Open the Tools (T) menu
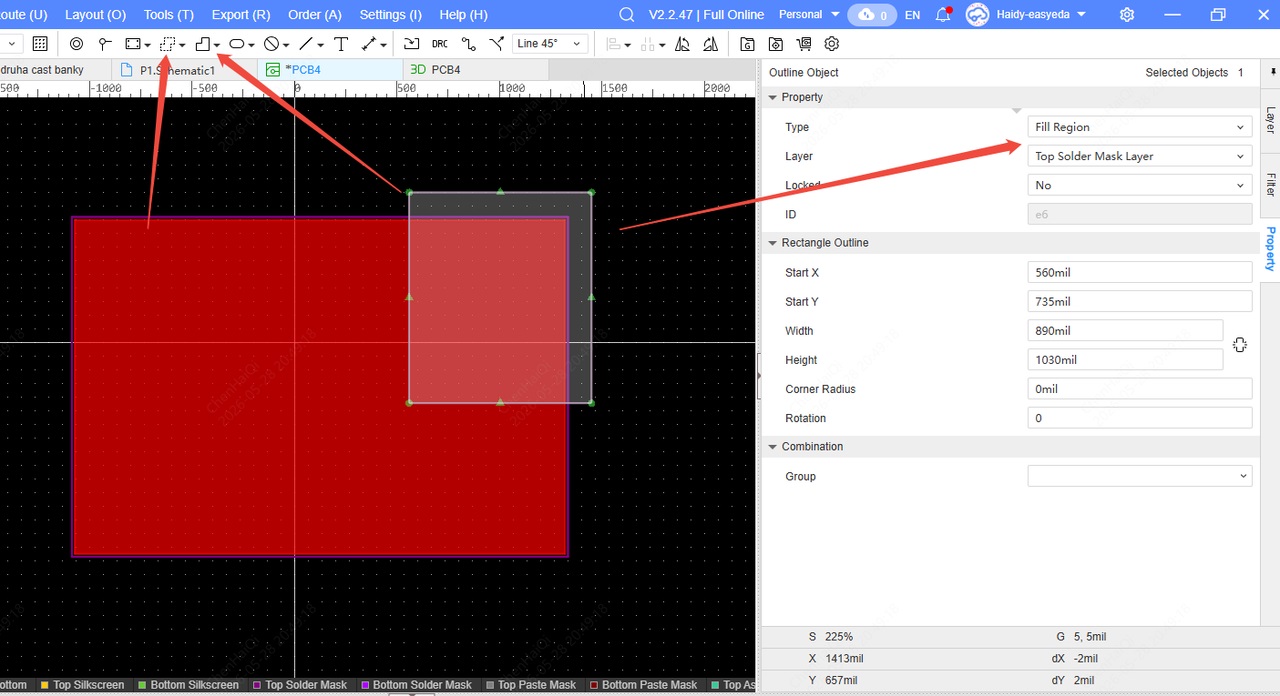Viewport: 1280px width, 696px height. 169,14
